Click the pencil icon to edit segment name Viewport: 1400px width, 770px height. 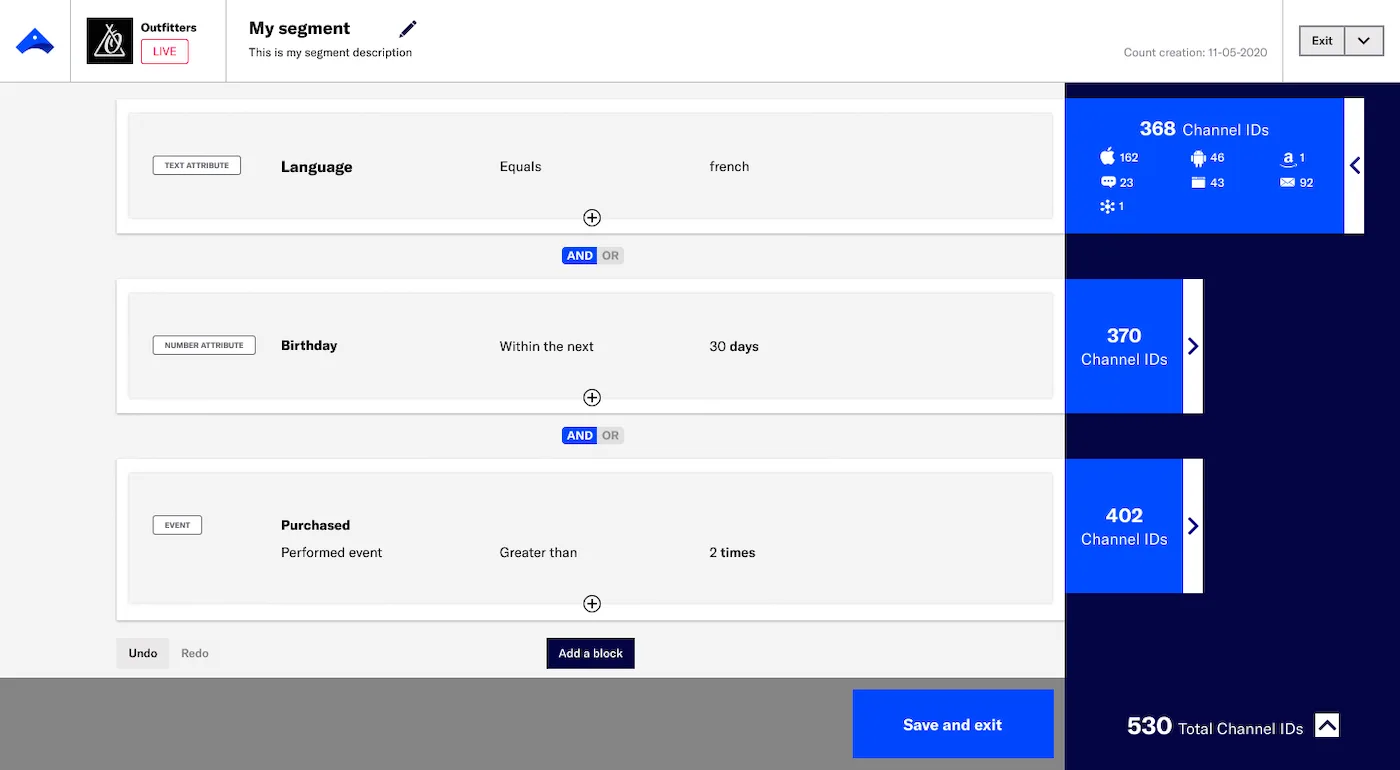coord(408,28)
